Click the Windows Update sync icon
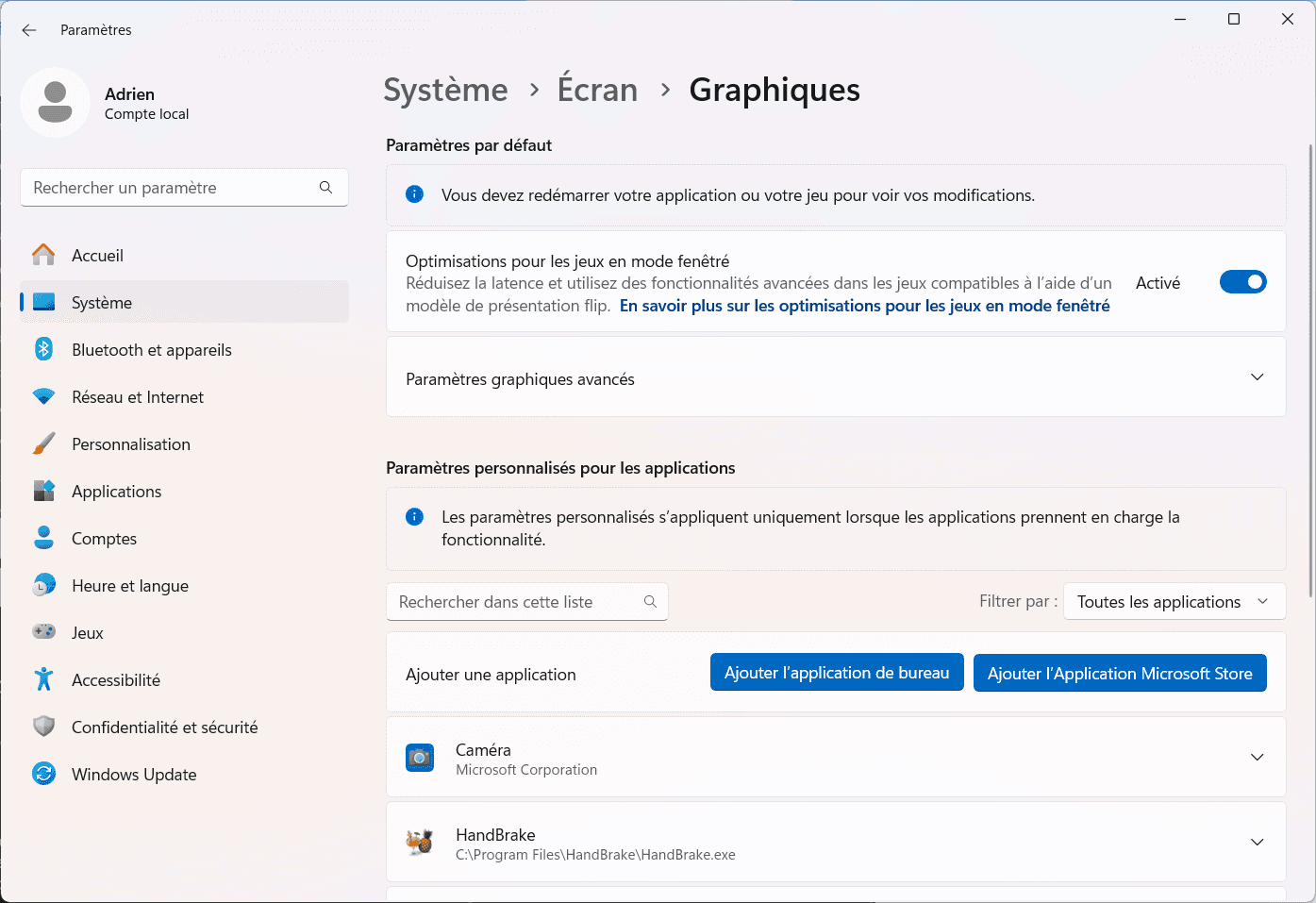This screenshot has width=1316, height=903. (x=43, y=774)
